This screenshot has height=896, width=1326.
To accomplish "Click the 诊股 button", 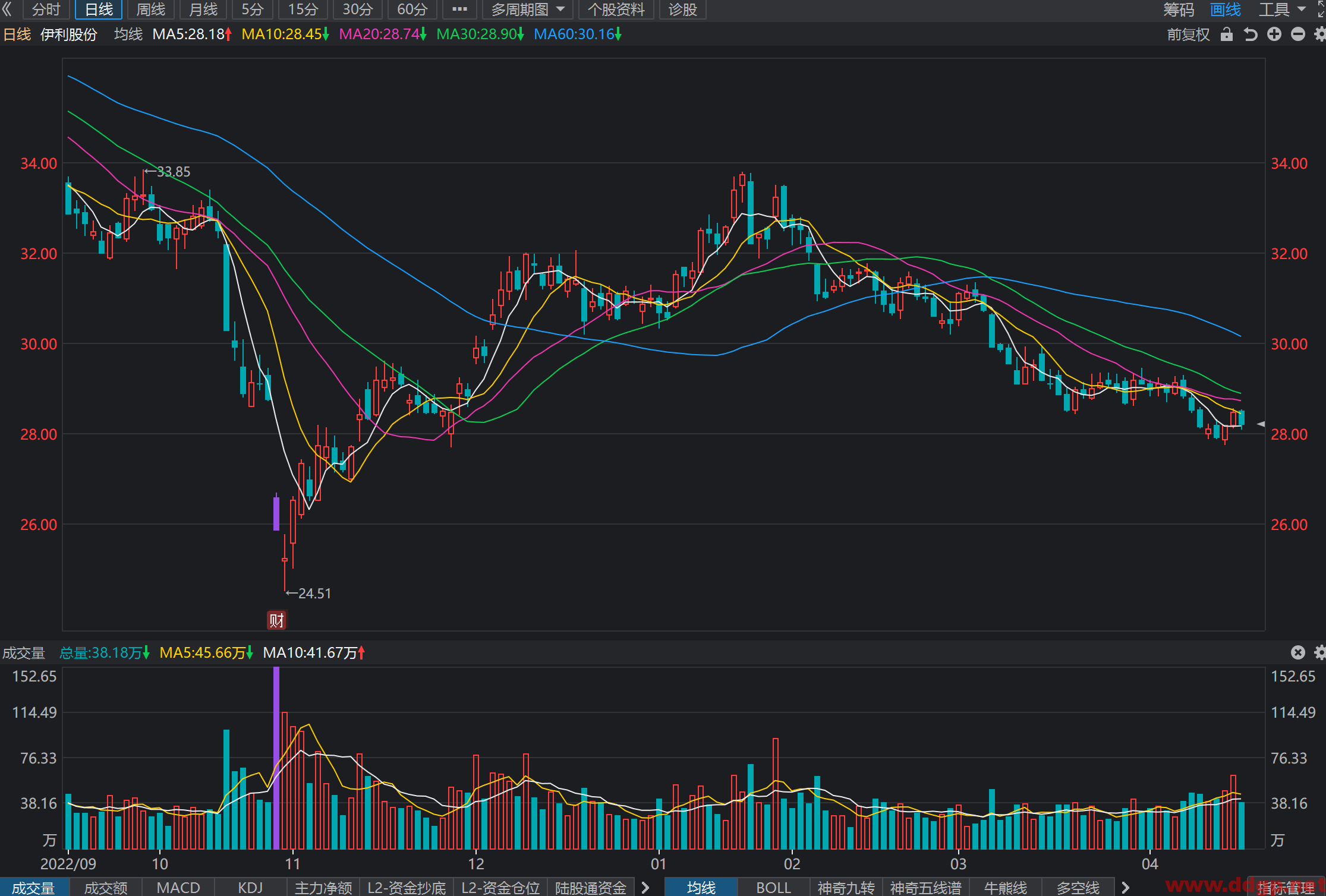I will pyautogui.click(x=682, y=10).
